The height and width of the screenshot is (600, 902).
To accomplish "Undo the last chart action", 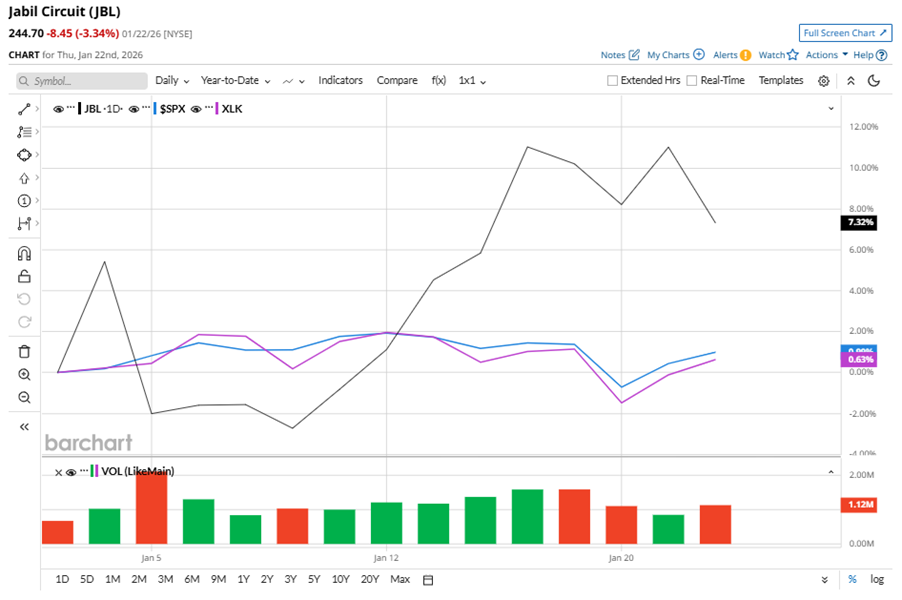I will point(24,299).
